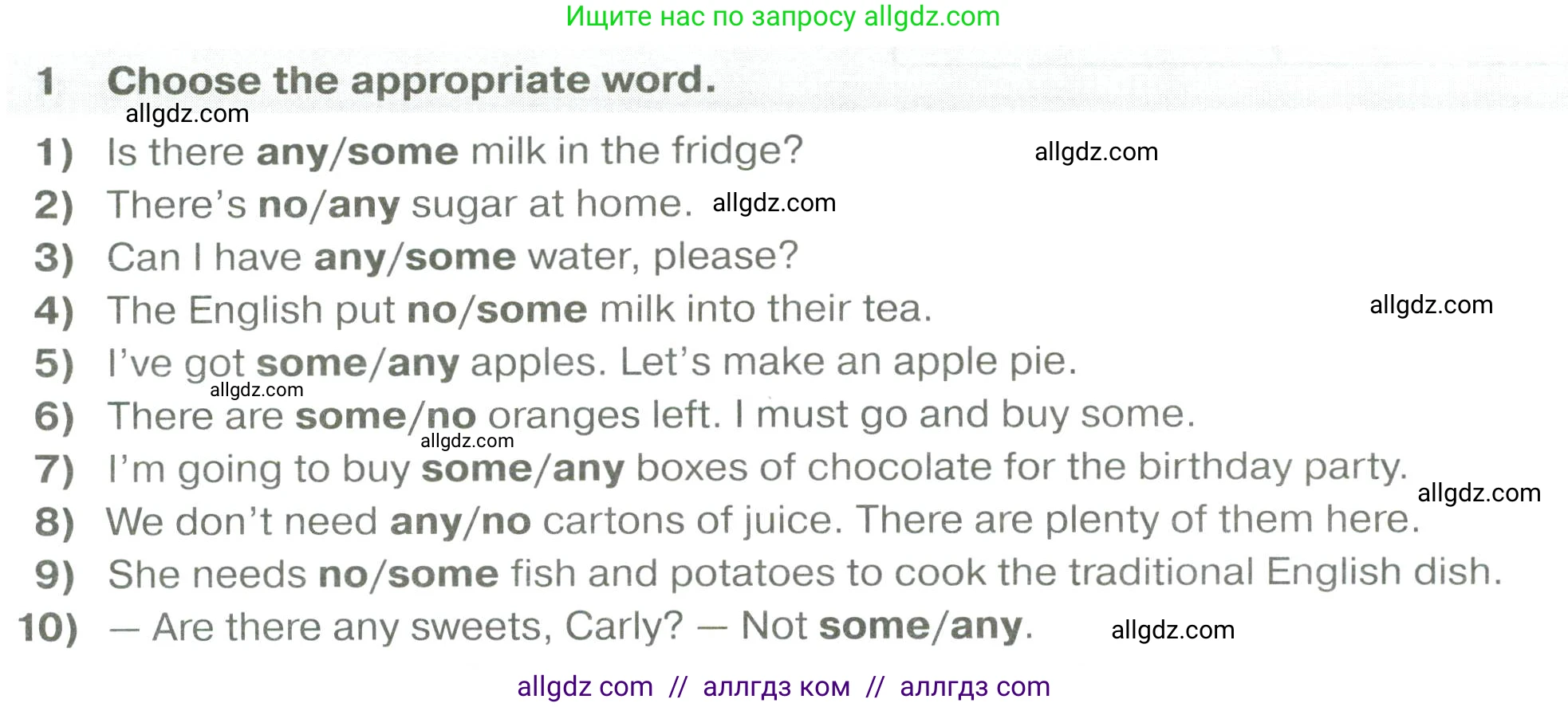1568x707 pixels.
Task: Choose "any" before "cartons of juice"
Action: pyautogui.click(x=425, y=522)
